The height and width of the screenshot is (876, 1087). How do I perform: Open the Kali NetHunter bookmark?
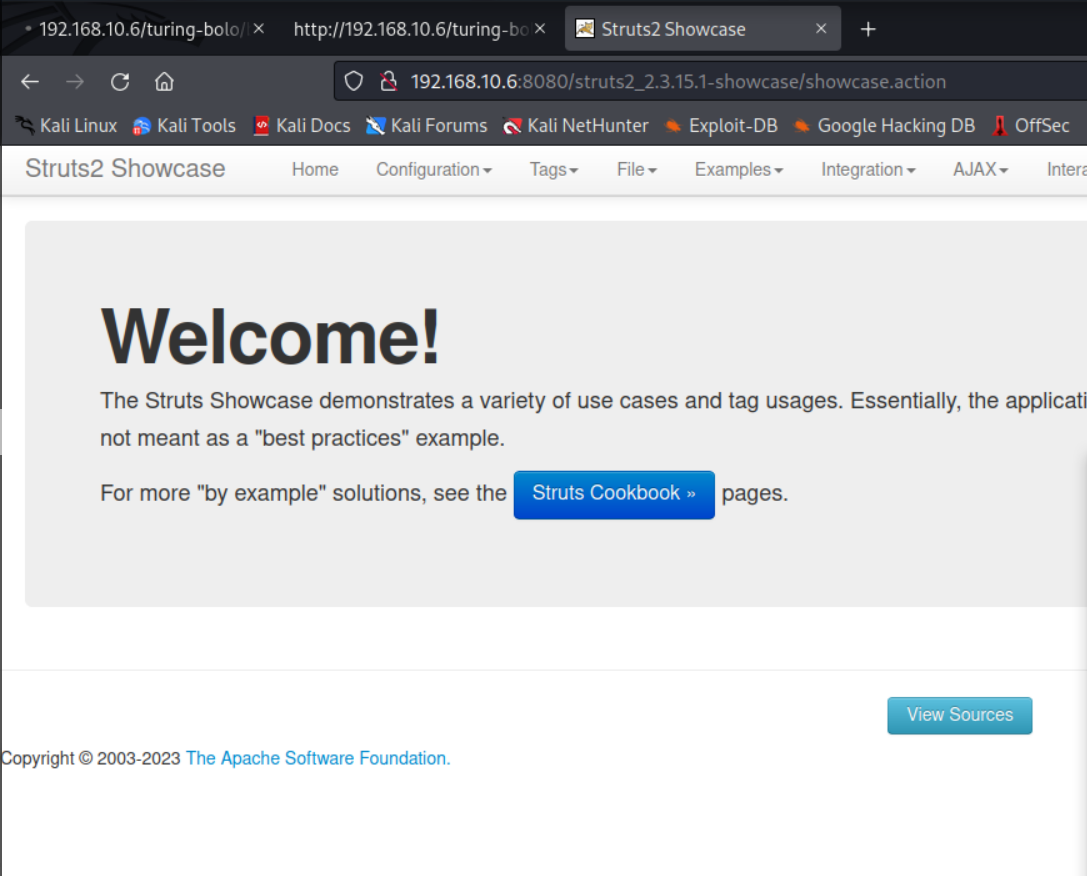(575, 125)
